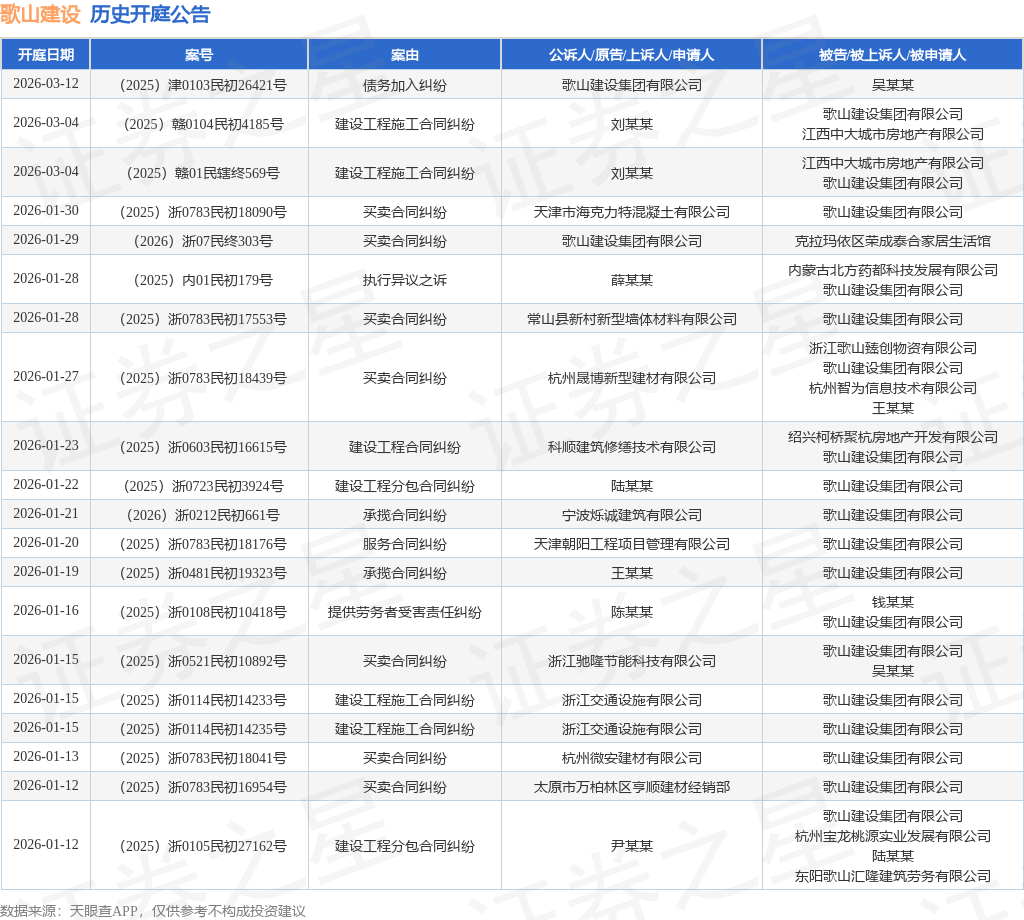Click date cell 2026-01-27
The width and height of the screenshot is (1024, 920).
click(x=46, y=377)
